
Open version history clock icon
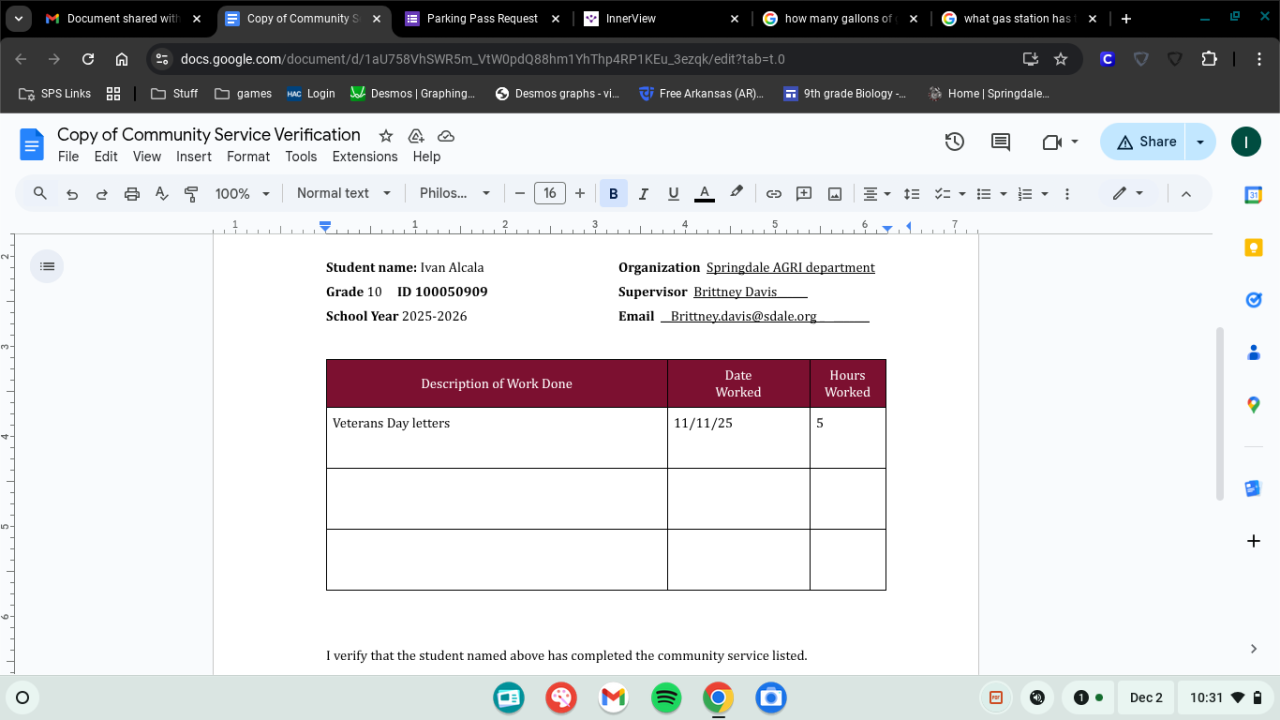click(x=954, y=142)
